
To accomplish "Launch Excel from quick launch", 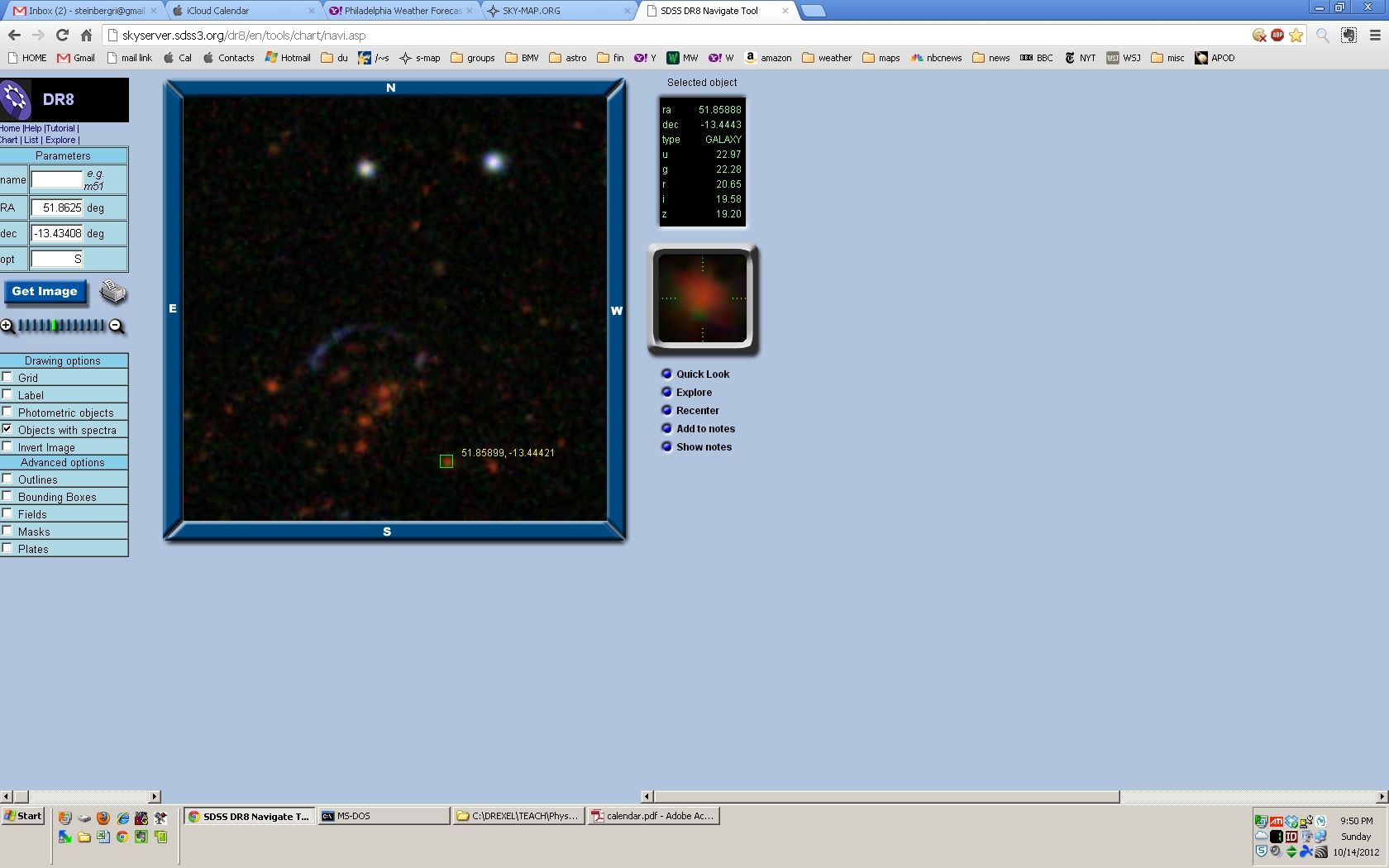I will pos(103,837).
